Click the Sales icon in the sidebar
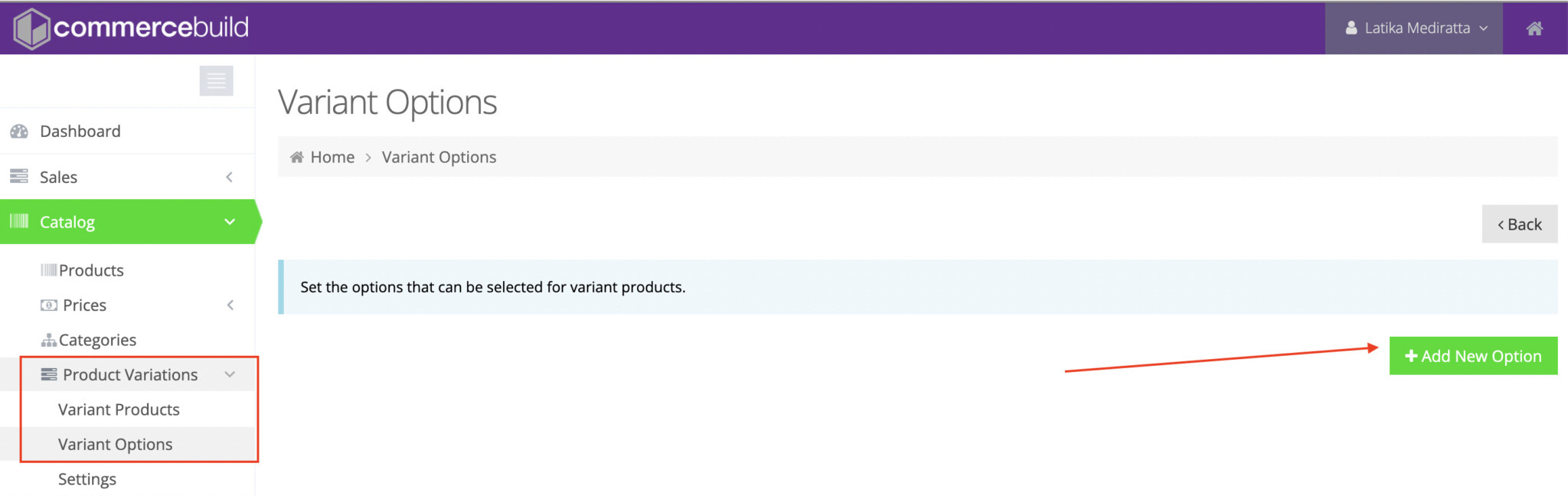Screen dimensions: 1568x496 pyautogui.click(x=19, y=177)
